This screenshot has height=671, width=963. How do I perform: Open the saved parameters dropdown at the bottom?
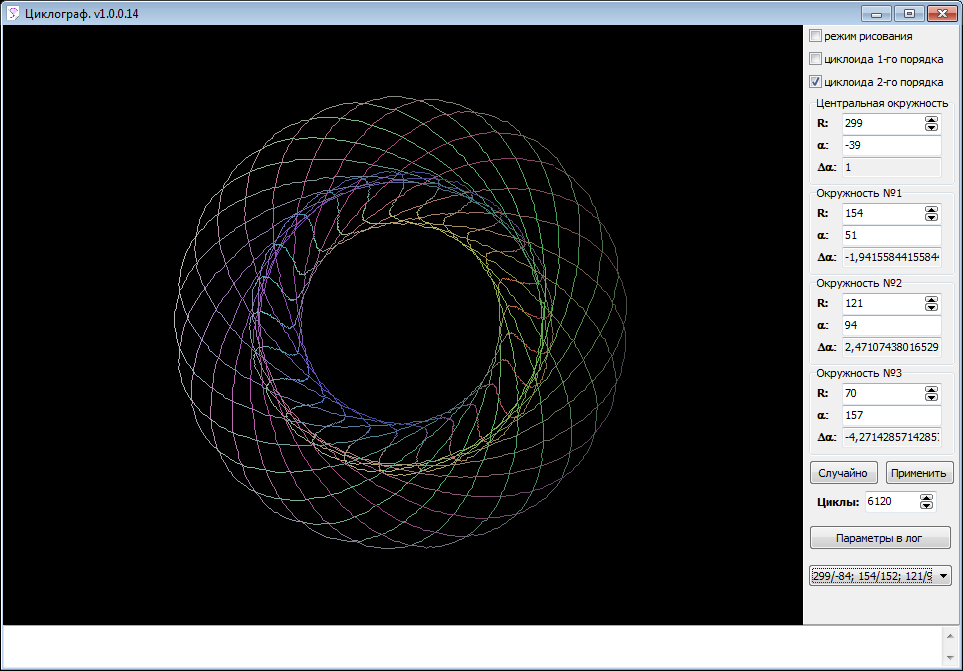(879, 575)
